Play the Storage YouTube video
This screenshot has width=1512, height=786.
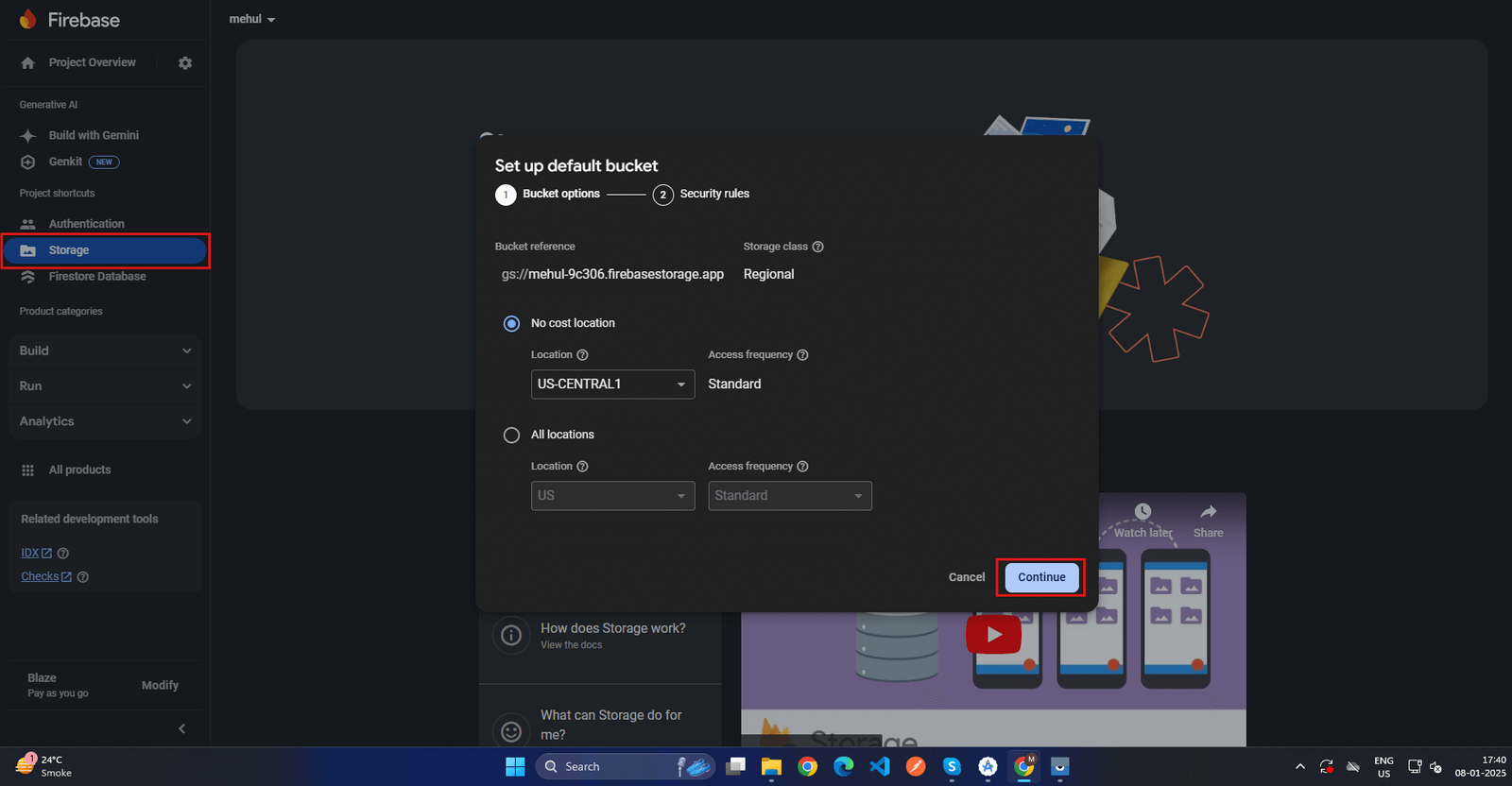click(993, 634)
